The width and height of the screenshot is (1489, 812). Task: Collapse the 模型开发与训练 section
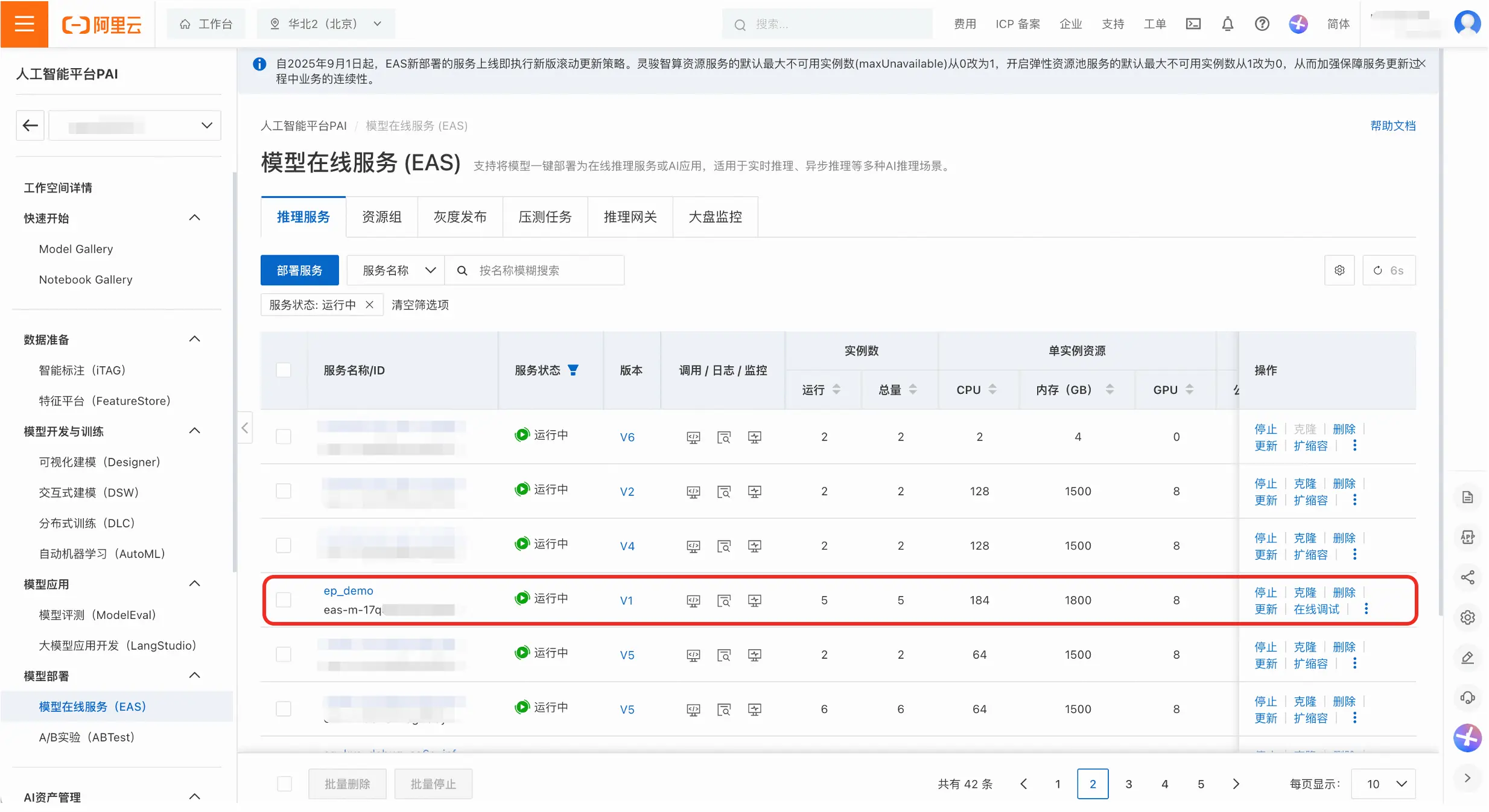[194, 431]
